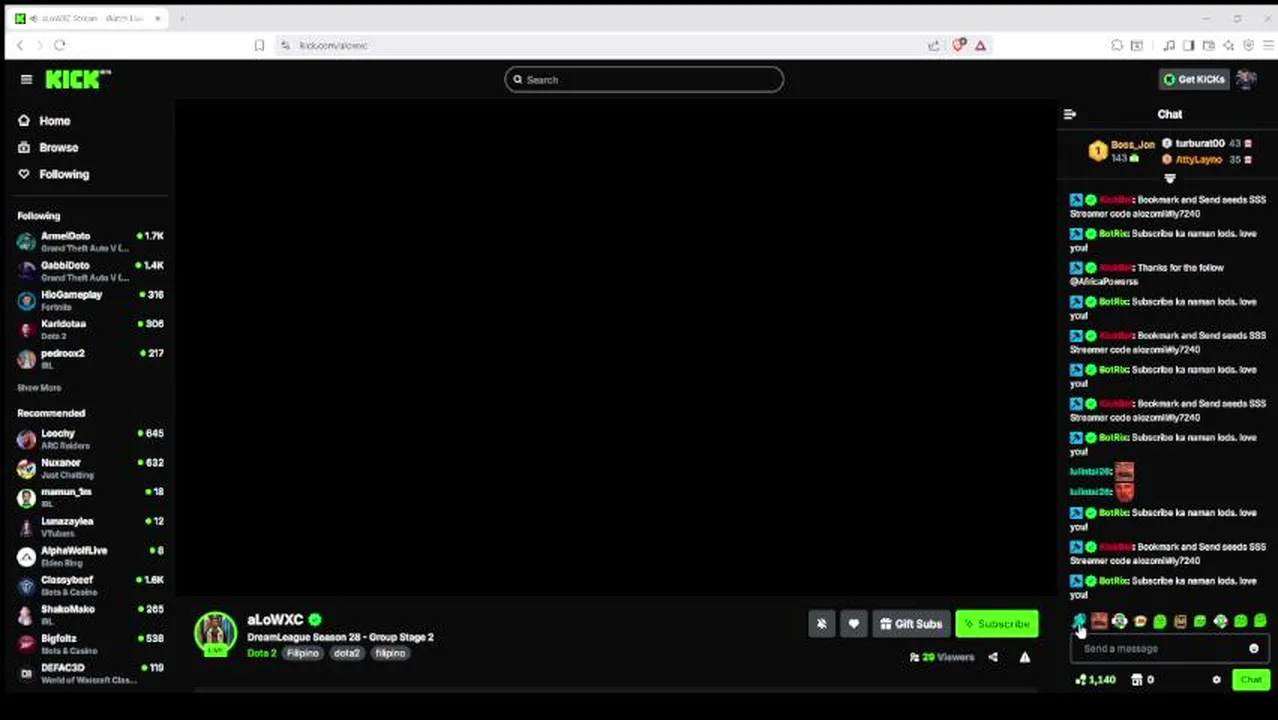Viewport: 1278px width, 720px height.
Task: Toggle the browser sidebar panel icon
Action: (x=1188, y=45)
